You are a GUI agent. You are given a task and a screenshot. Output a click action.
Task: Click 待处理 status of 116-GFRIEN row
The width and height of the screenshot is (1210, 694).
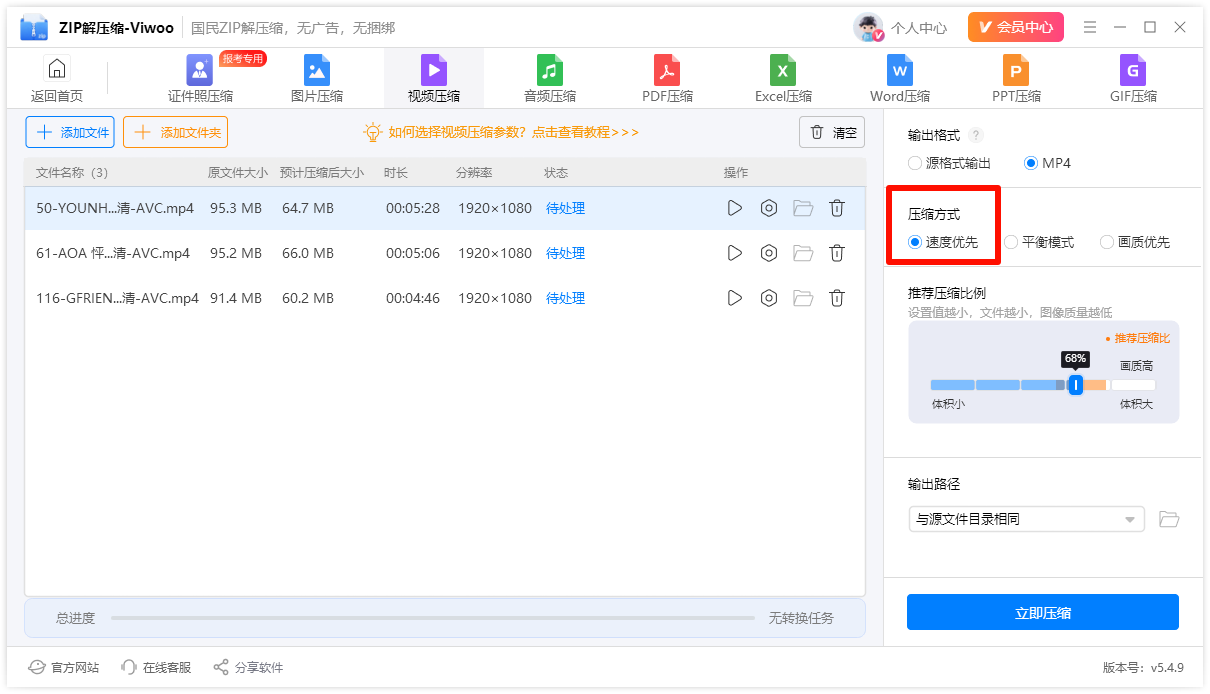click(x=565, y=298)
